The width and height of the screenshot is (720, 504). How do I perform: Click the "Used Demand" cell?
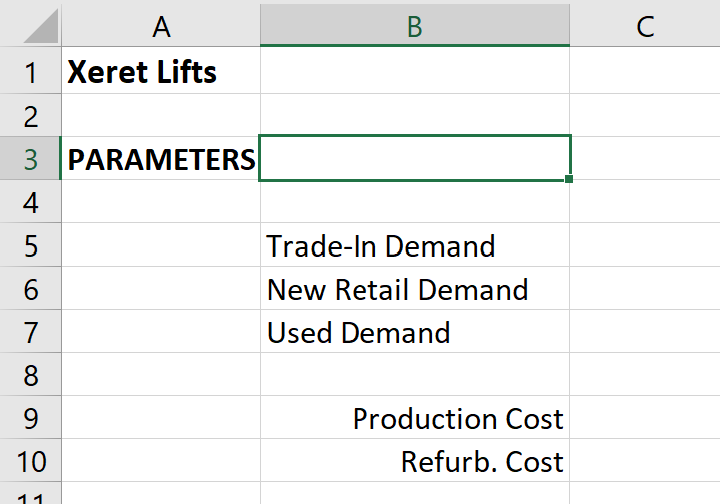415,331
